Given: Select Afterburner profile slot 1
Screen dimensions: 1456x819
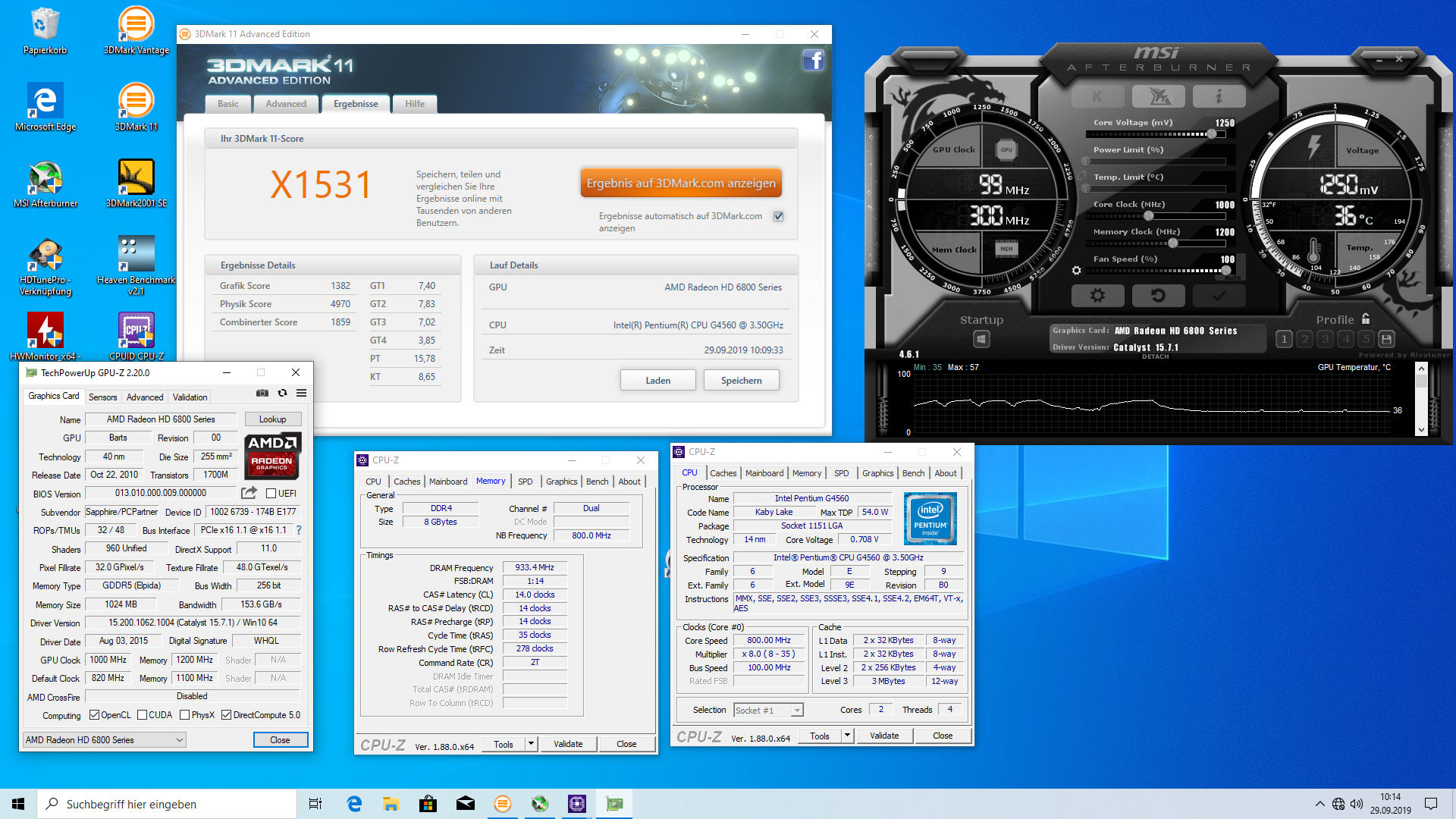Looking at the screenshot, I should coord(1284,339).
